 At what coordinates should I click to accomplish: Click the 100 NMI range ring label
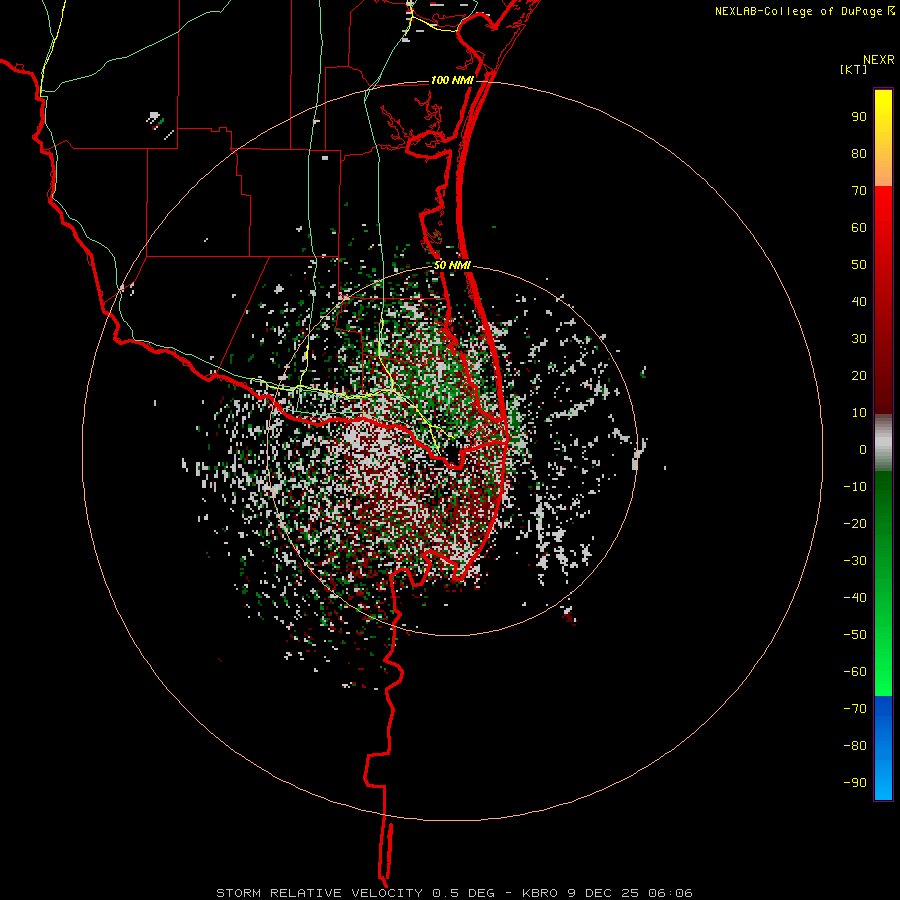[x=452, y=80]
